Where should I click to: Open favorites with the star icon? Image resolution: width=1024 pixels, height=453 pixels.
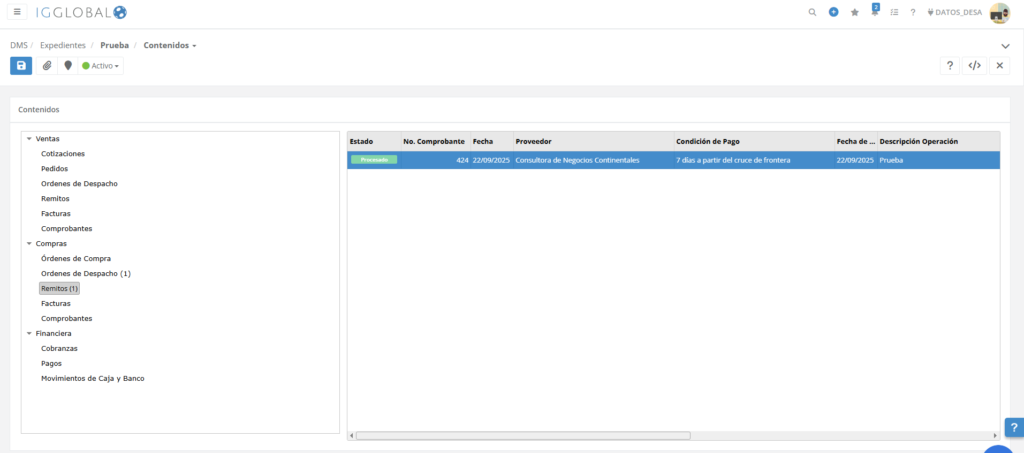coord(854,12)
